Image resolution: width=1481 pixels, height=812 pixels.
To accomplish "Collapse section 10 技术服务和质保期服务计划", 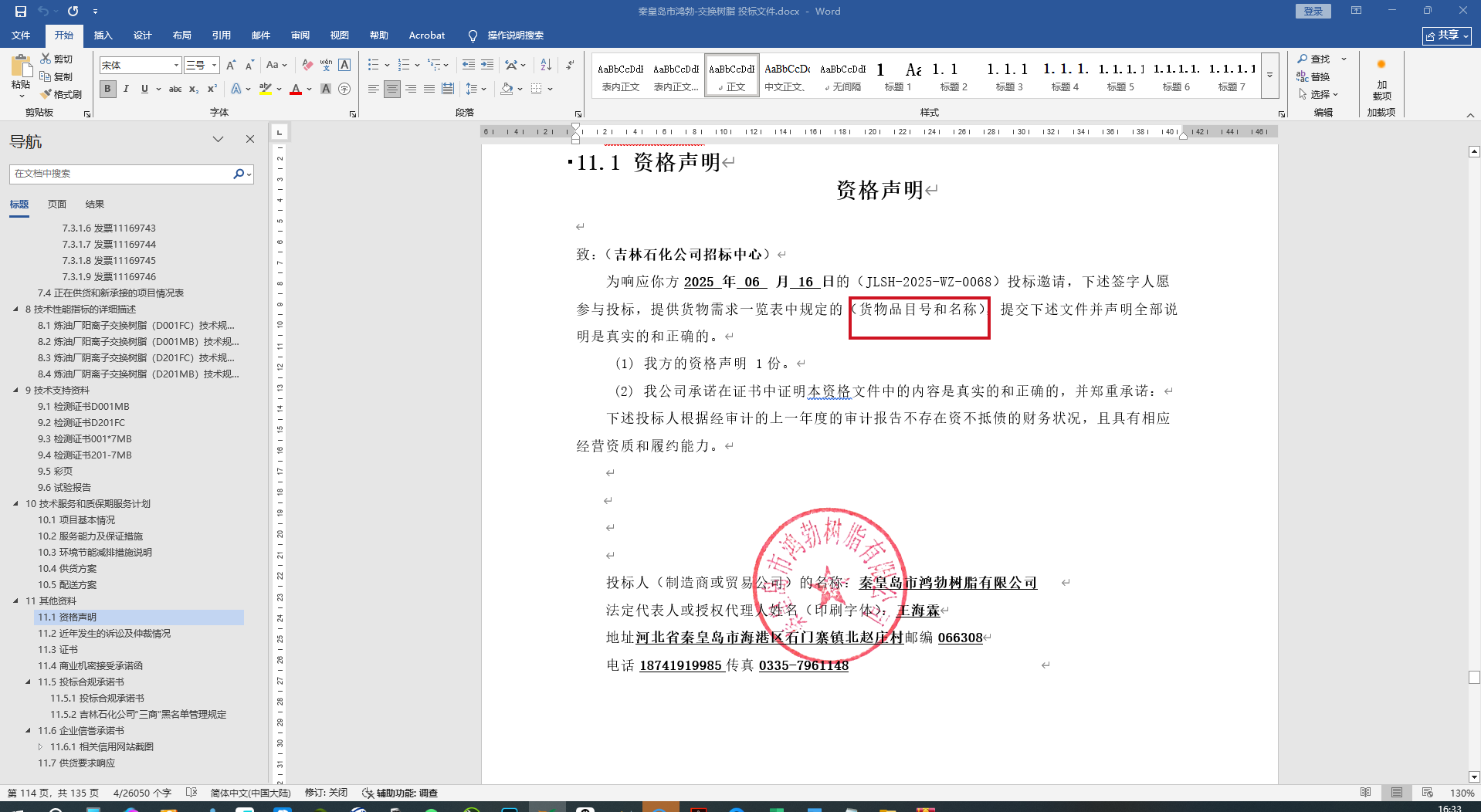I will (x=15, y=504).
